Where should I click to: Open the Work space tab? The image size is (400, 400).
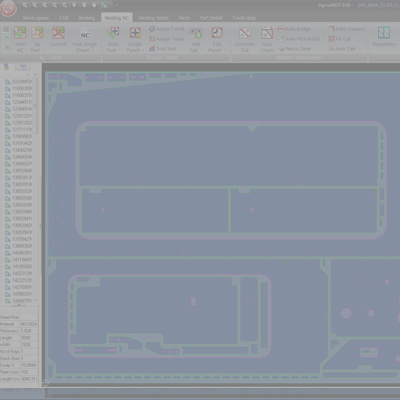coord(36,18)
